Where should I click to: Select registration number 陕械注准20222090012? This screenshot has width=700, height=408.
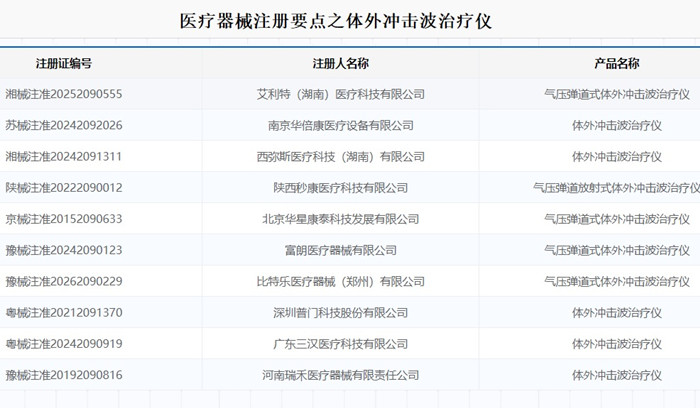pyautogui.click(x=64, y=188)
